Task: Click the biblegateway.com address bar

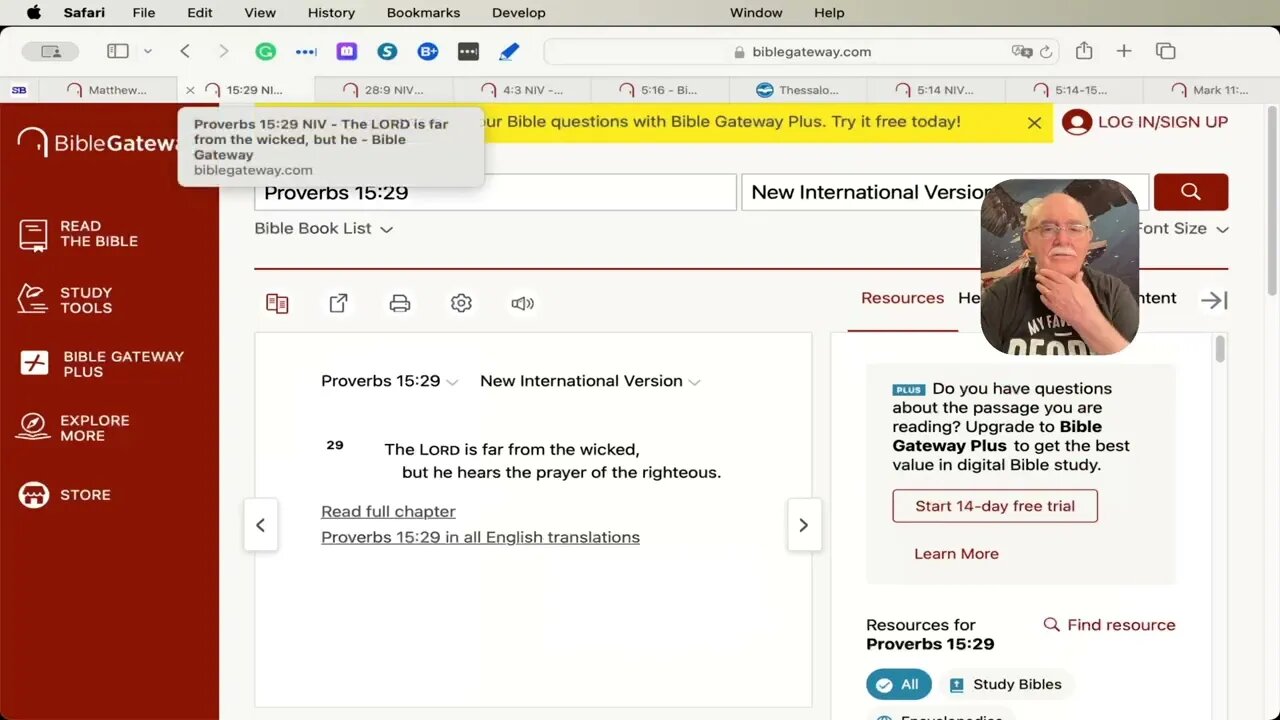Action: pos(801,52)
